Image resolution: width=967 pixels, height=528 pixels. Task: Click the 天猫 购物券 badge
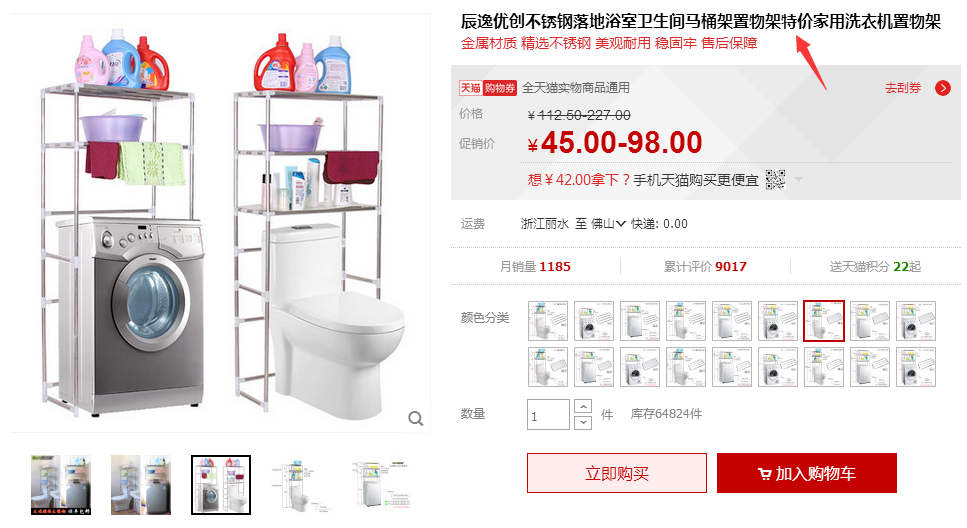[x=487, y=88]
